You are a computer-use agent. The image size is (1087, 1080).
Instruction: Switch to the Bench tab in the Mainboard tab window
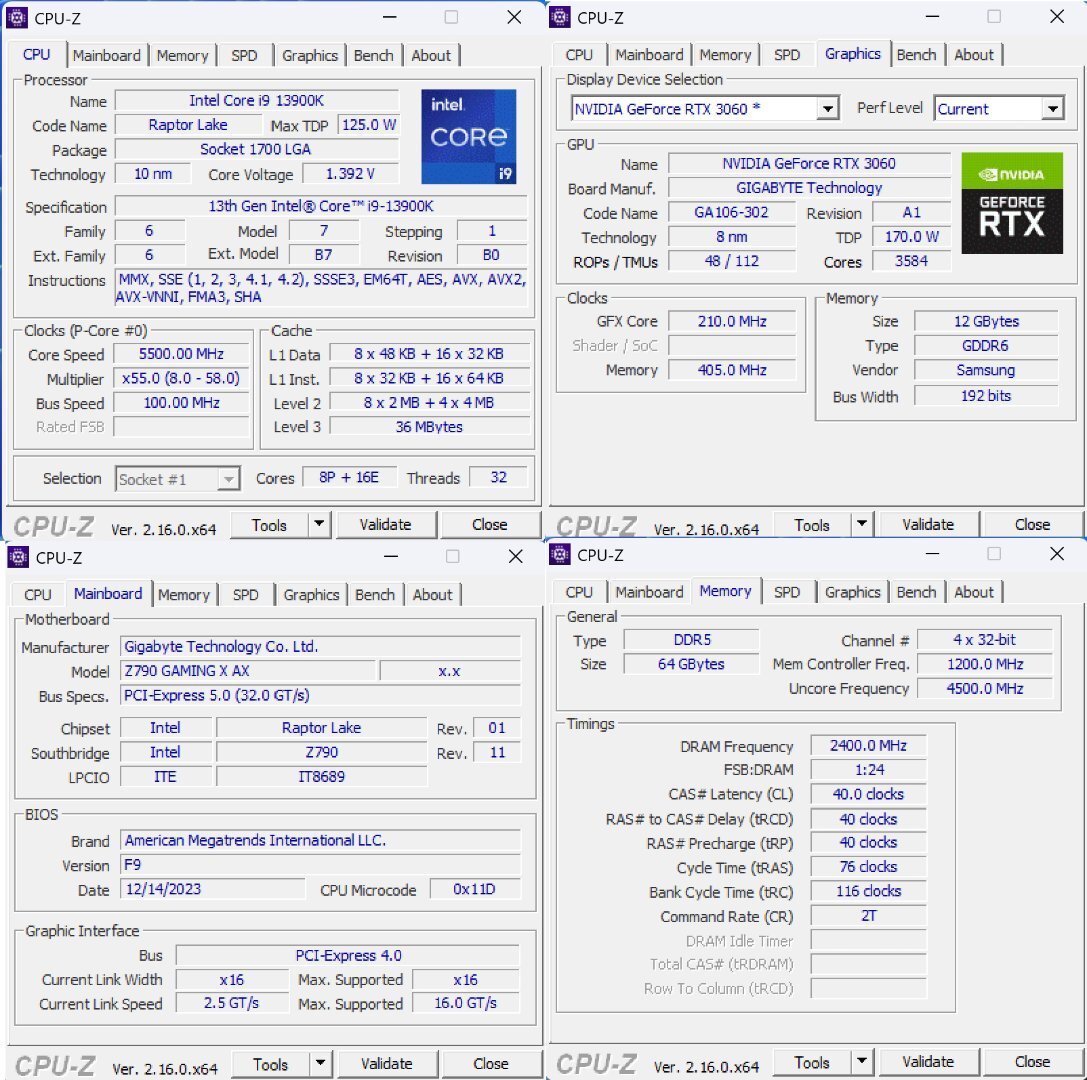(x=375, y=595)
